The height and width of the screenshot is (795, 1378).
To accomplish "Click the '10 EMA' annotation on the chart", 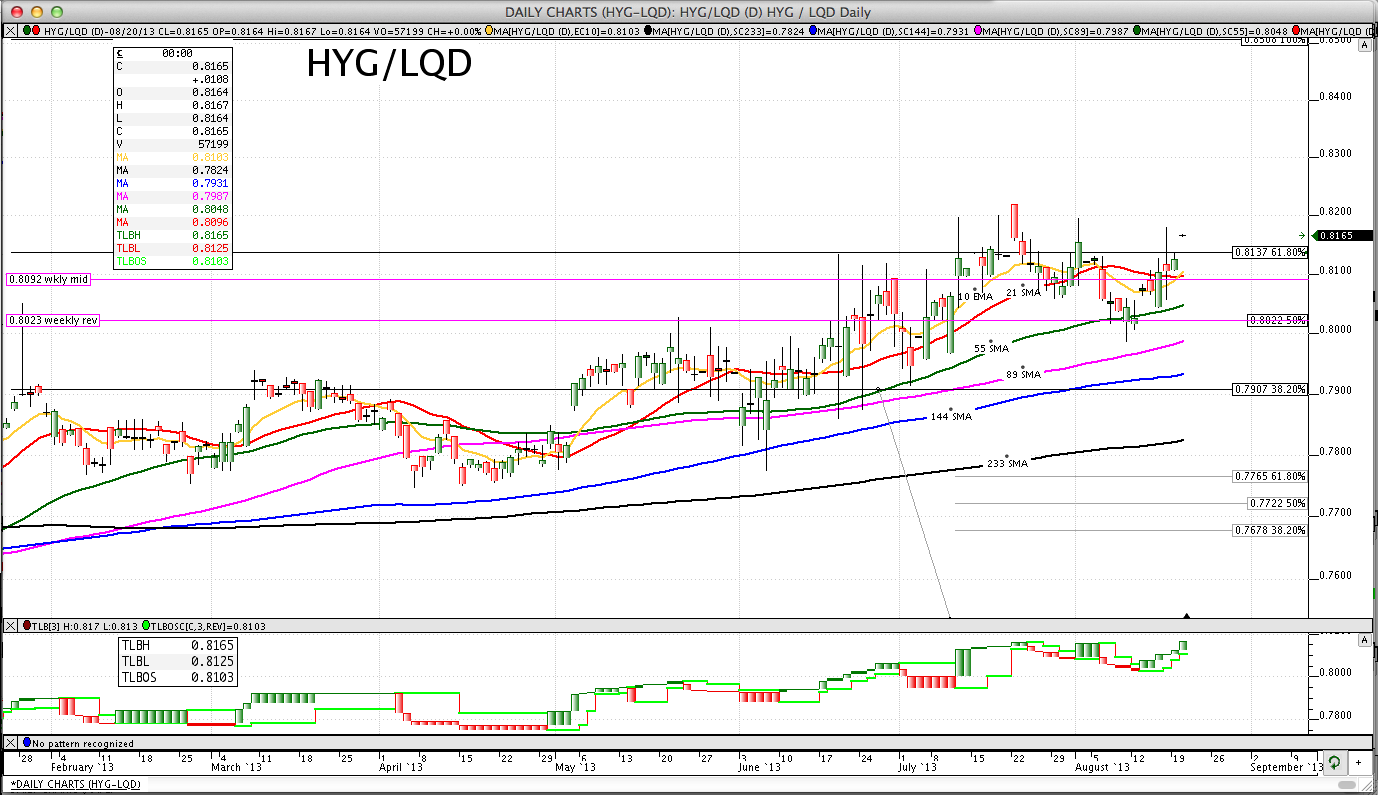I will (x=976, y=297).
